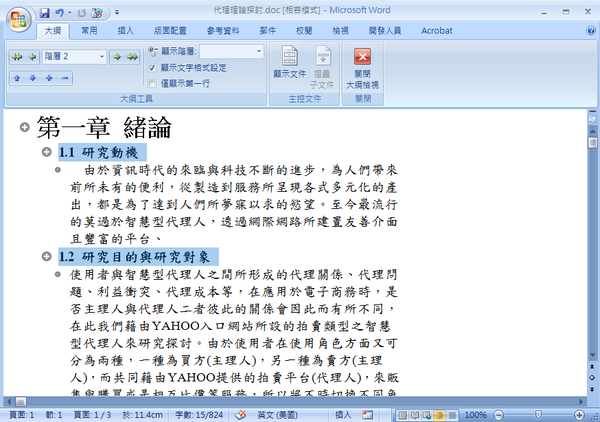Switch to Draft view in status bar
This screenshot has height=422, width=600.
pyautogui.click(x=452, y=415)
